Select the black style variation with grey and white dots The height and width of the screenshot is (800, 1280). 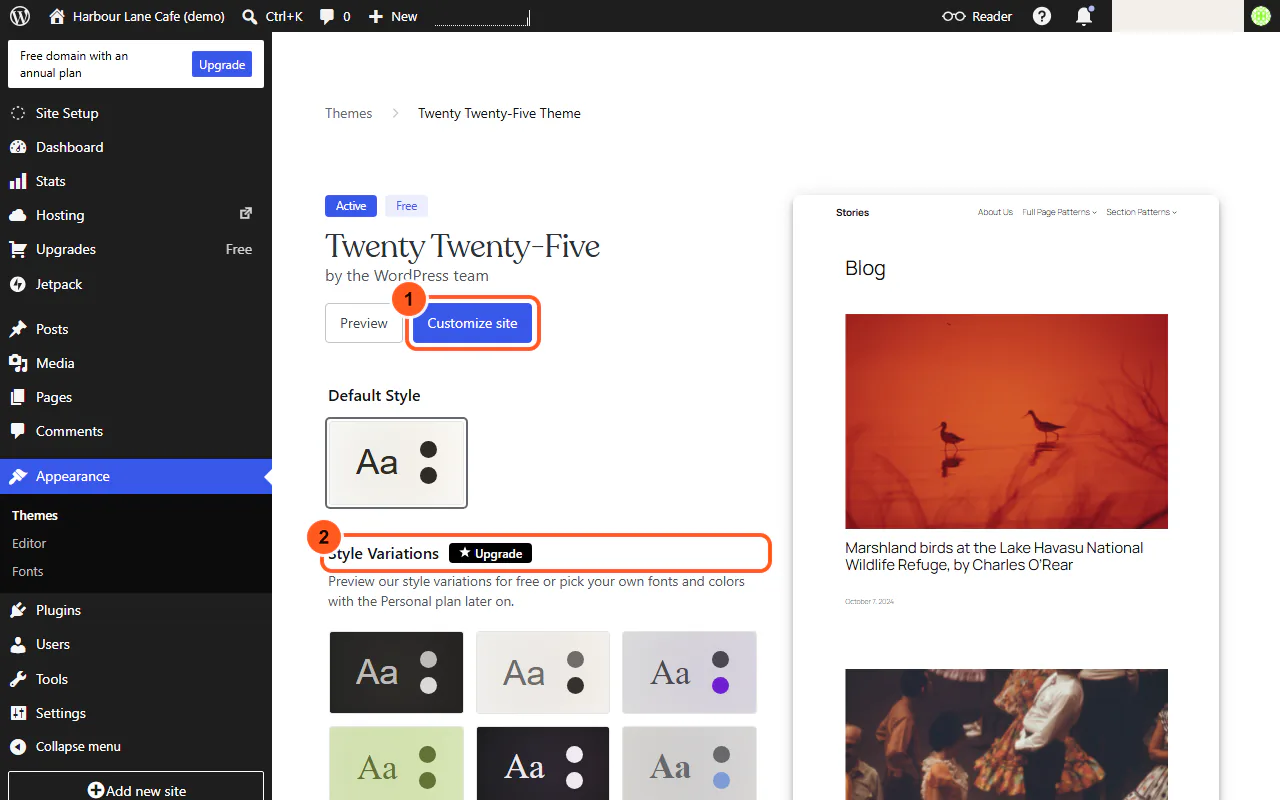[396, 672]
